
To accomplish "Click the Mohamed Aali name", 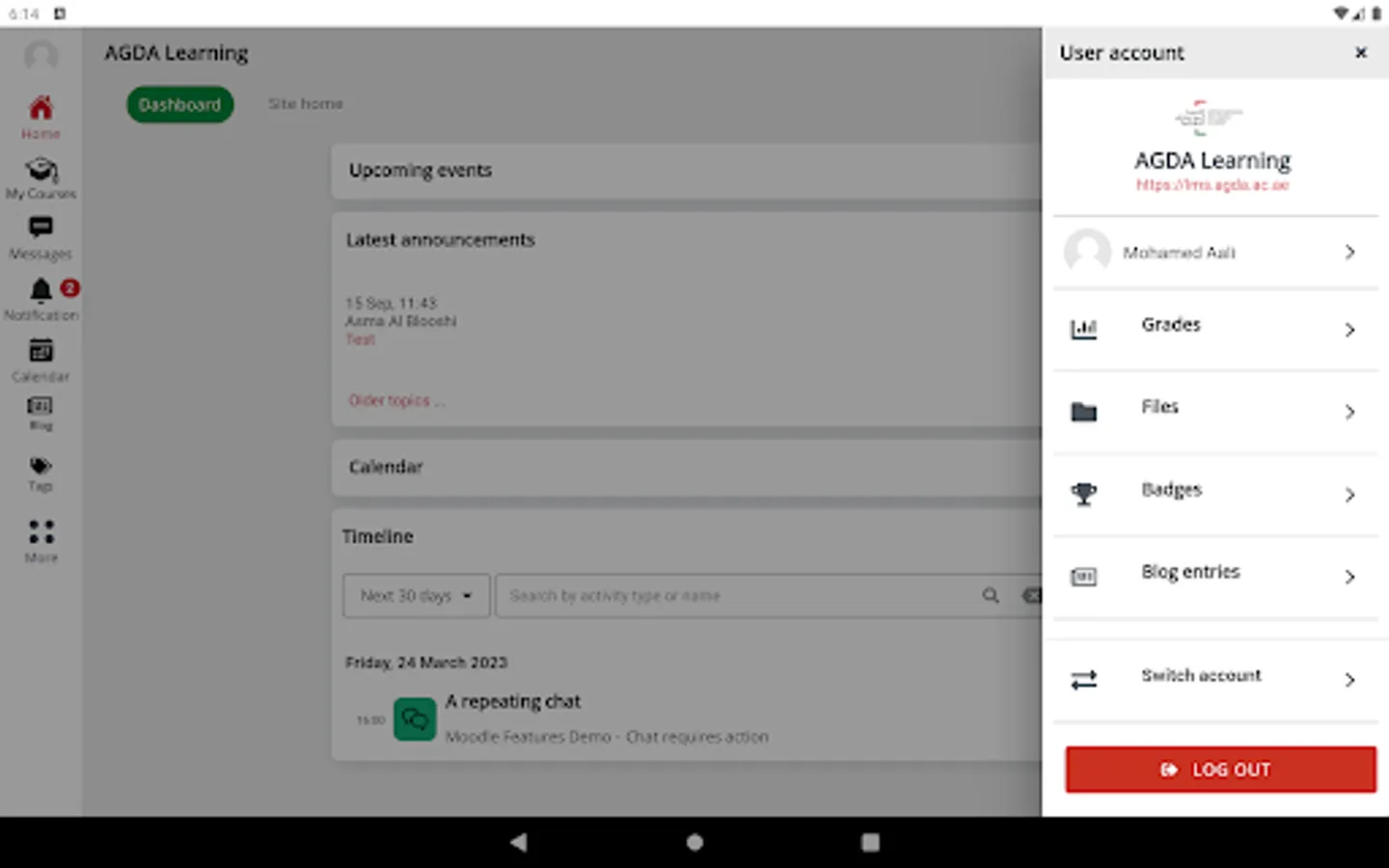I will click(1179, 253).
